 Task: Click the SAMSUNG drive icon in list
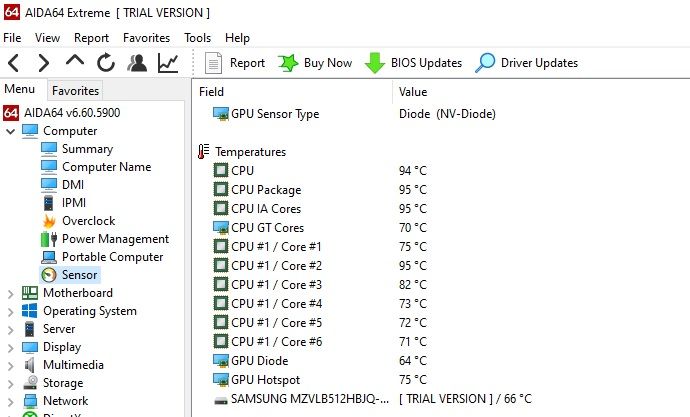221,399
